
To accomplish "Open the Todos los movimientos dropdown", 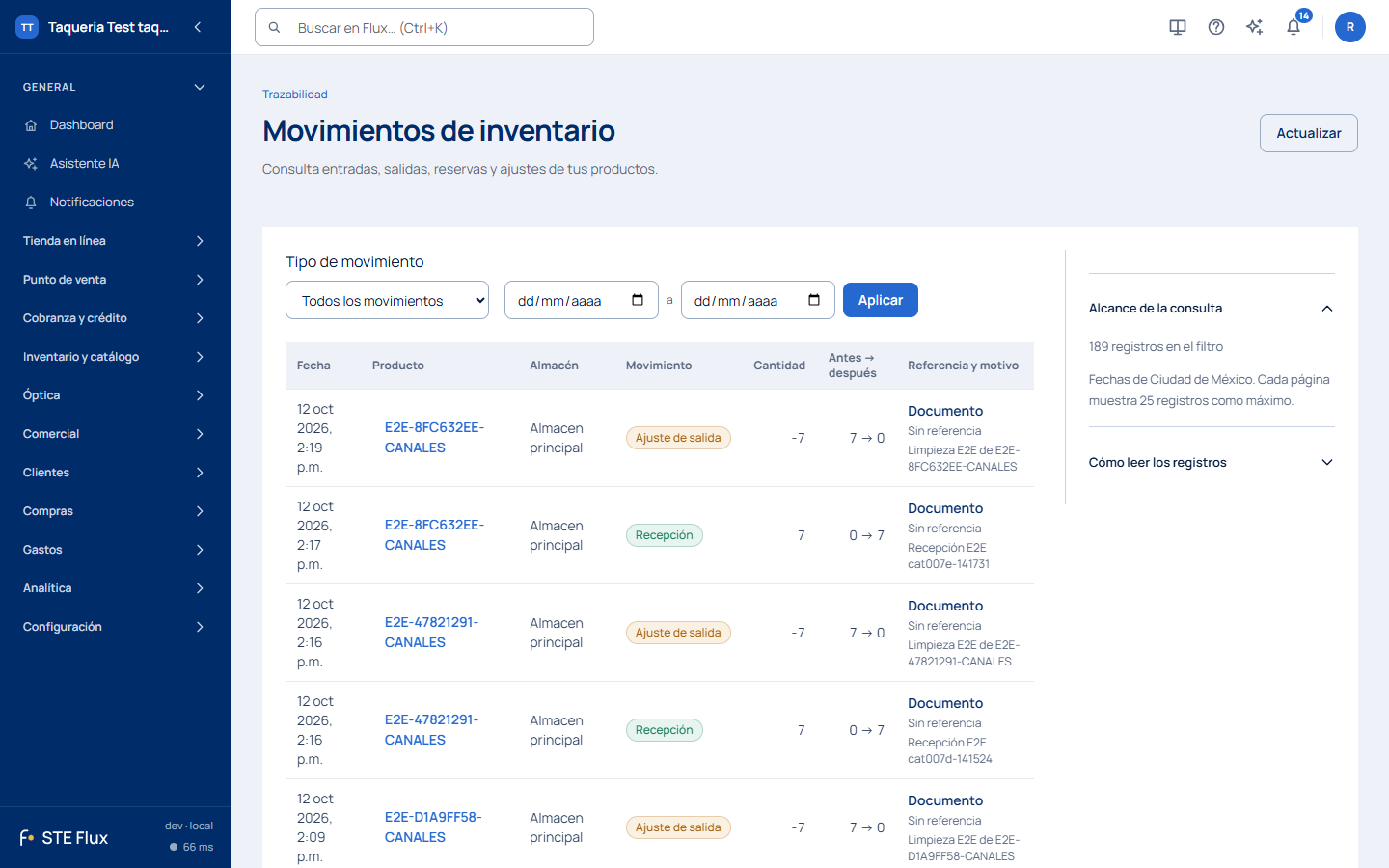I will pos(387,300).
